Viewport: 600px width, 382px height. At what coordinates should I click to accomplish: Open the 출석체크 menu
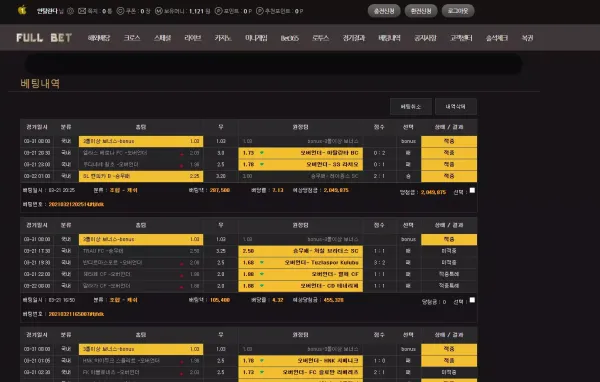point(497,38)
